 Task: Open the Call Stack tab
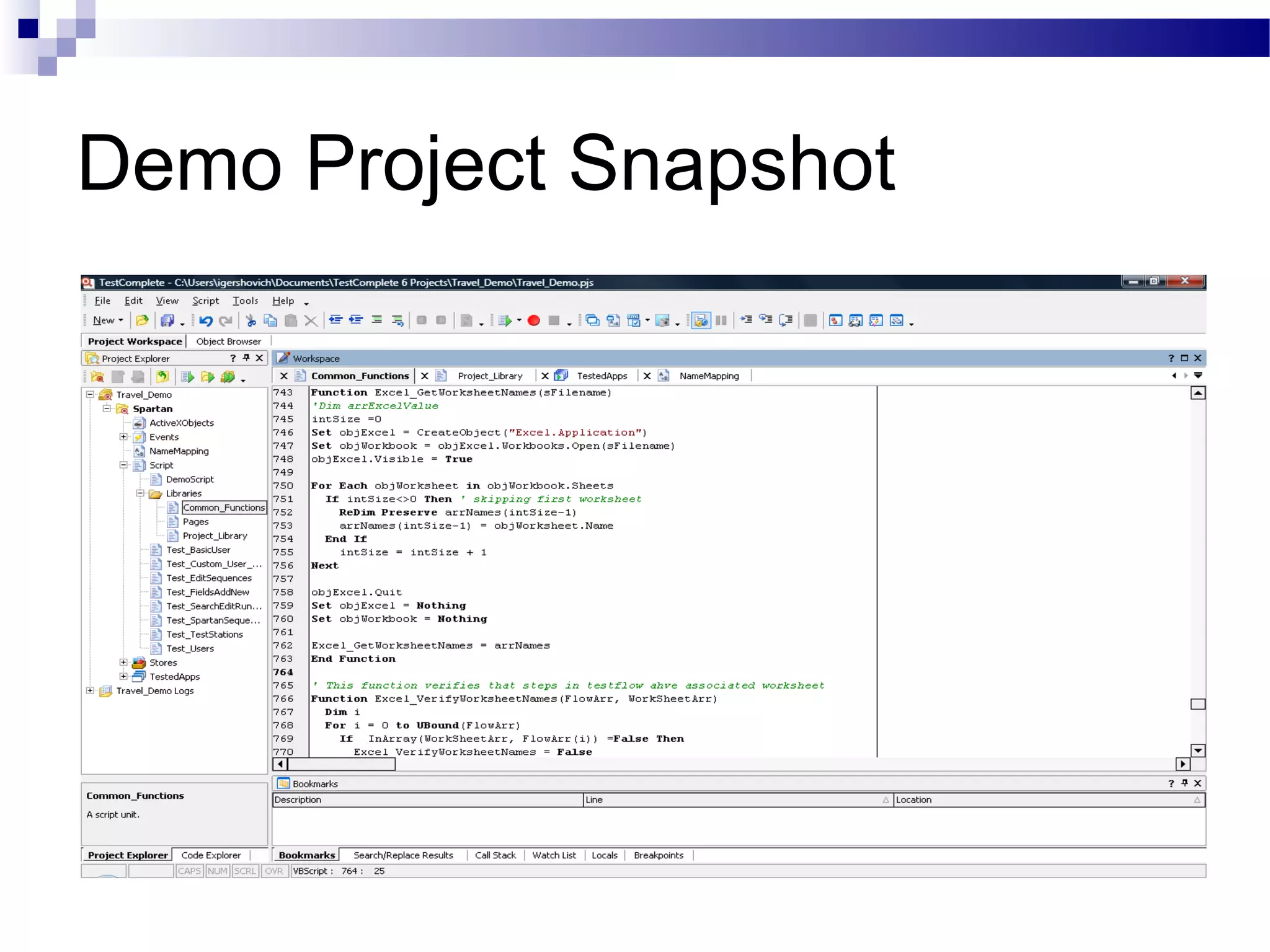click(x=495, y=855)
